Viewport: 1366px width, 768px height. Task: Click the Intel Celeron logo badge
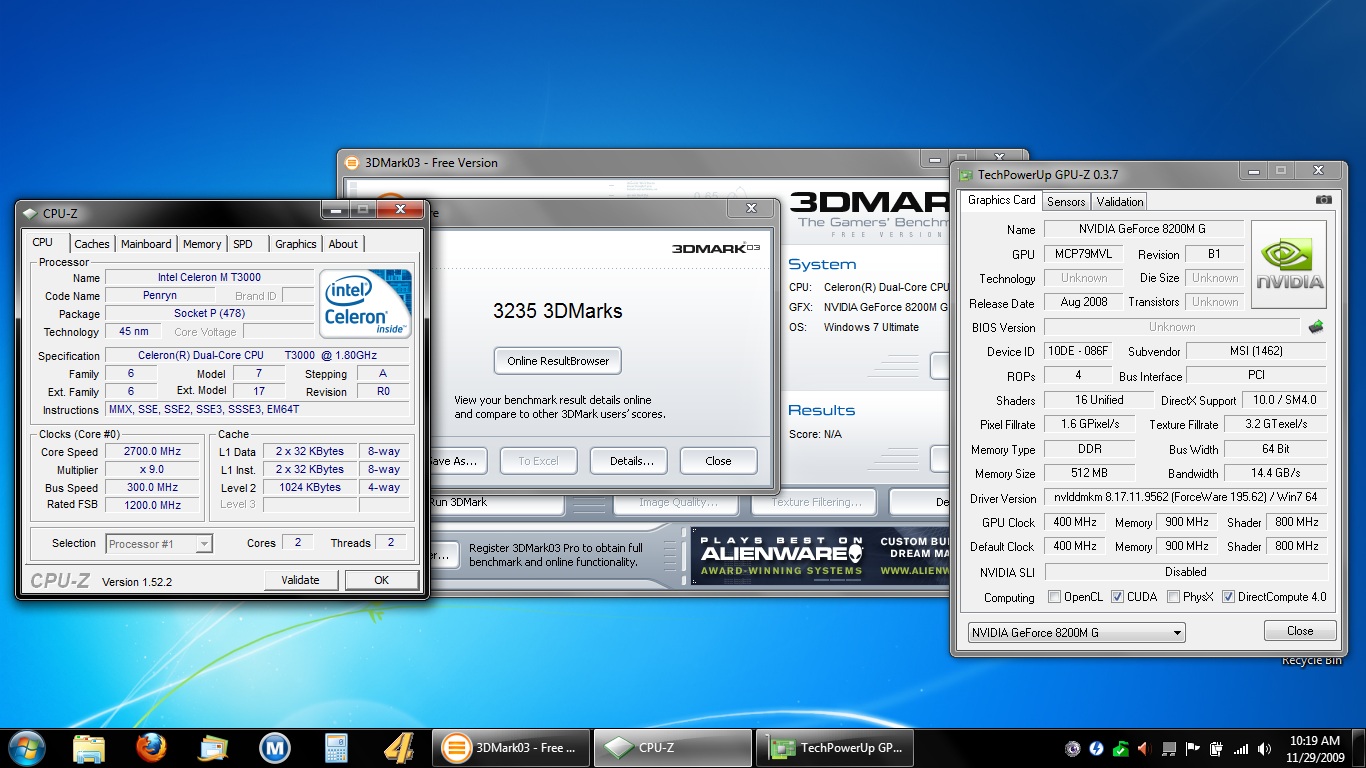[x=366, y=303]
